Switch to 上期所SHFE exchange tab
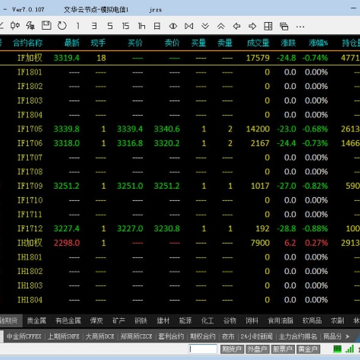Image resolution: width=360 pixels, height=360 pixels. click(64, 336)
